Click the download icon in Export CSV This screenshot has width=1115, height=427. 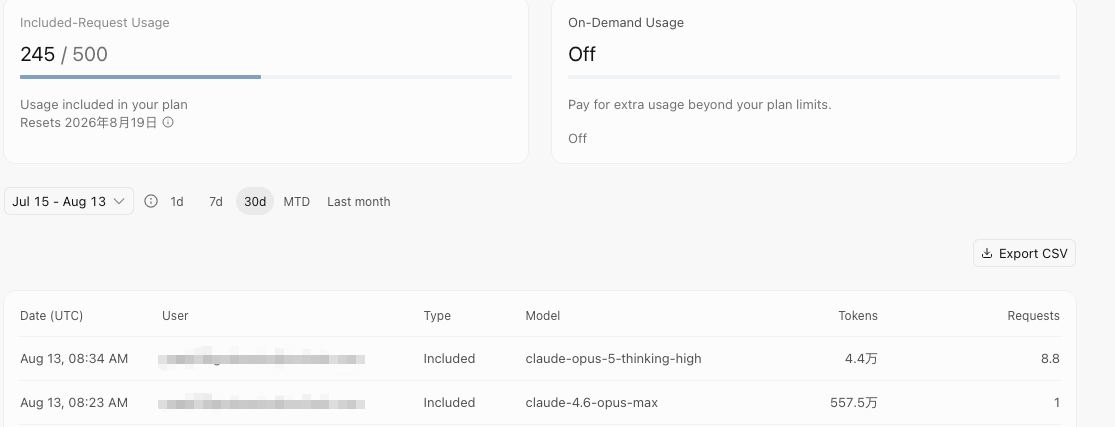[986, 253]
